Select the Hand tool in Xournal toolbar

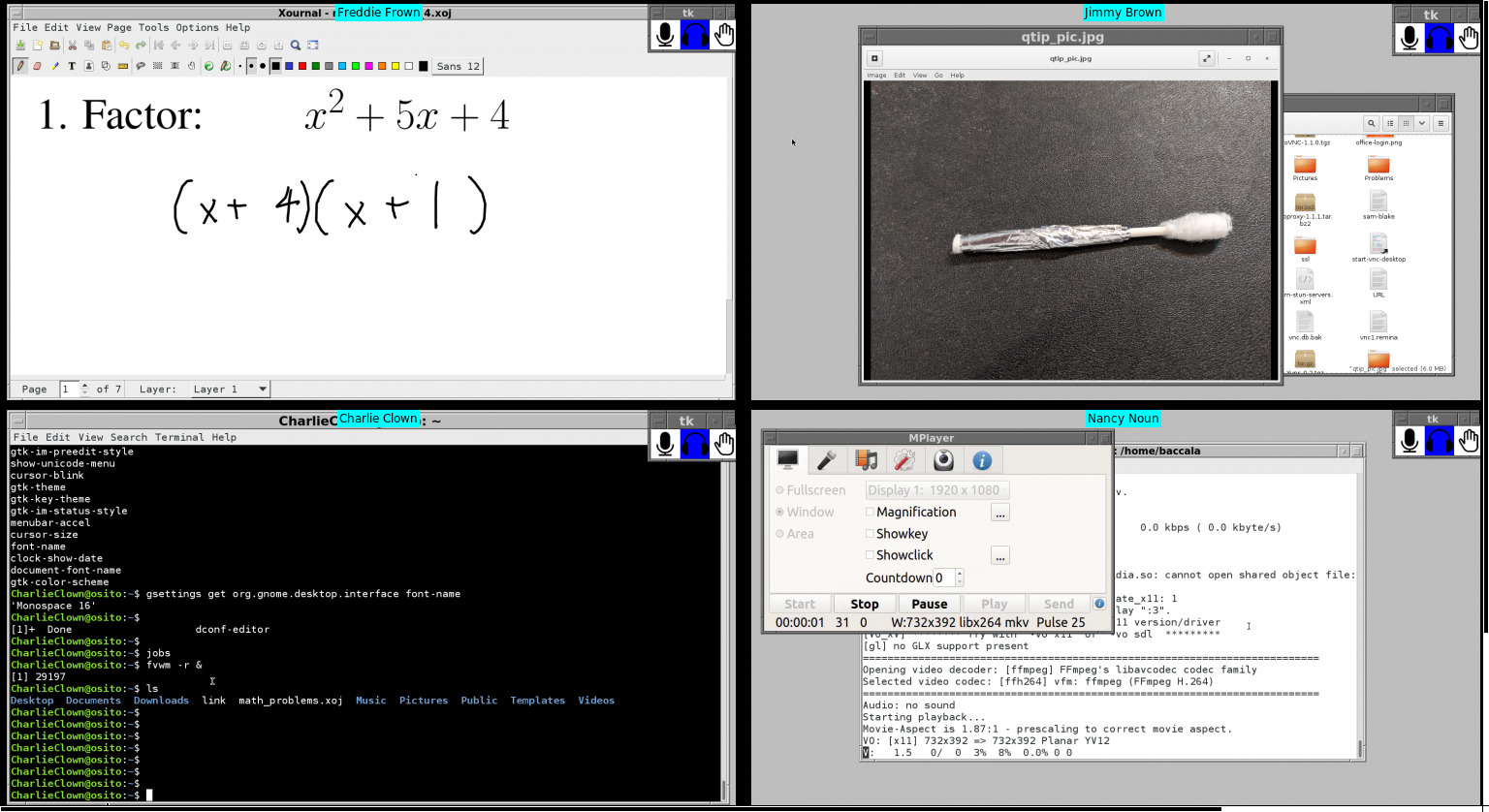coord(191,66)
